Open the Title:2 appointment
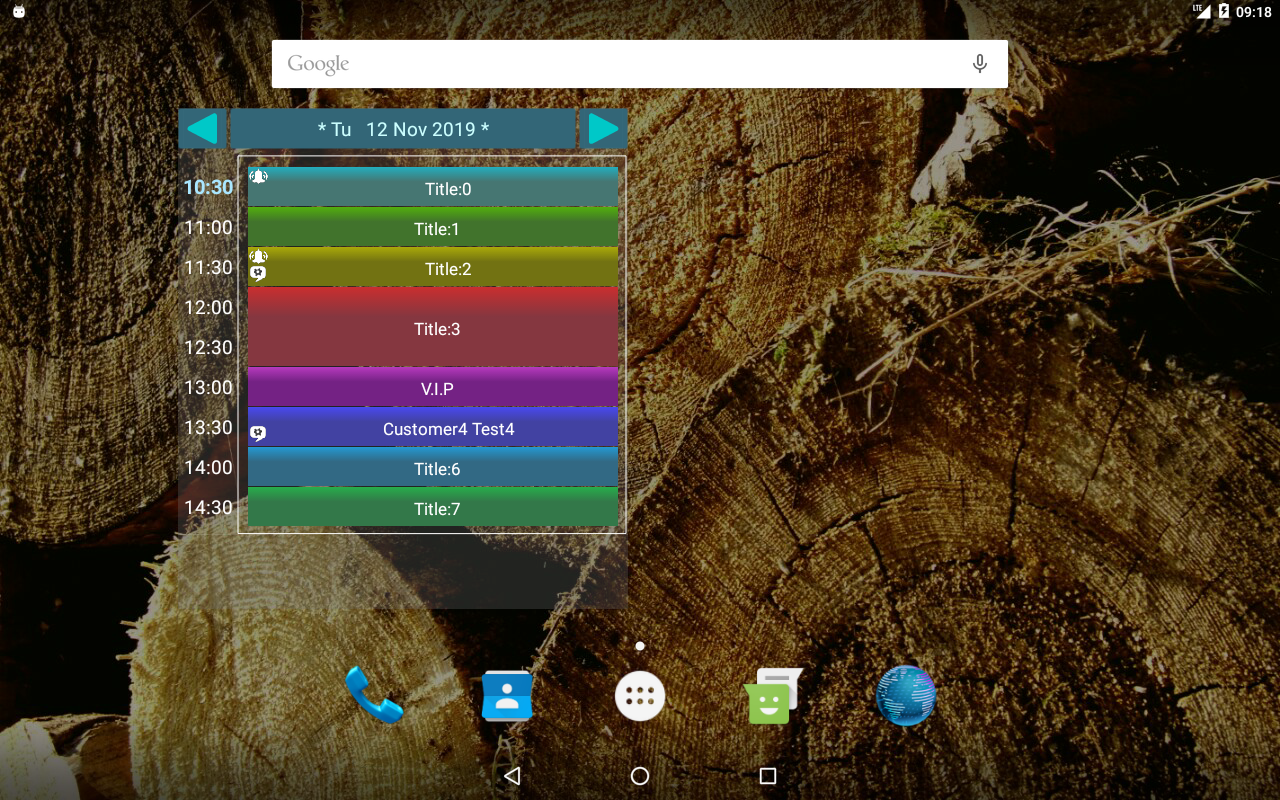This screenshot has height=800, width=1280. 433,267
